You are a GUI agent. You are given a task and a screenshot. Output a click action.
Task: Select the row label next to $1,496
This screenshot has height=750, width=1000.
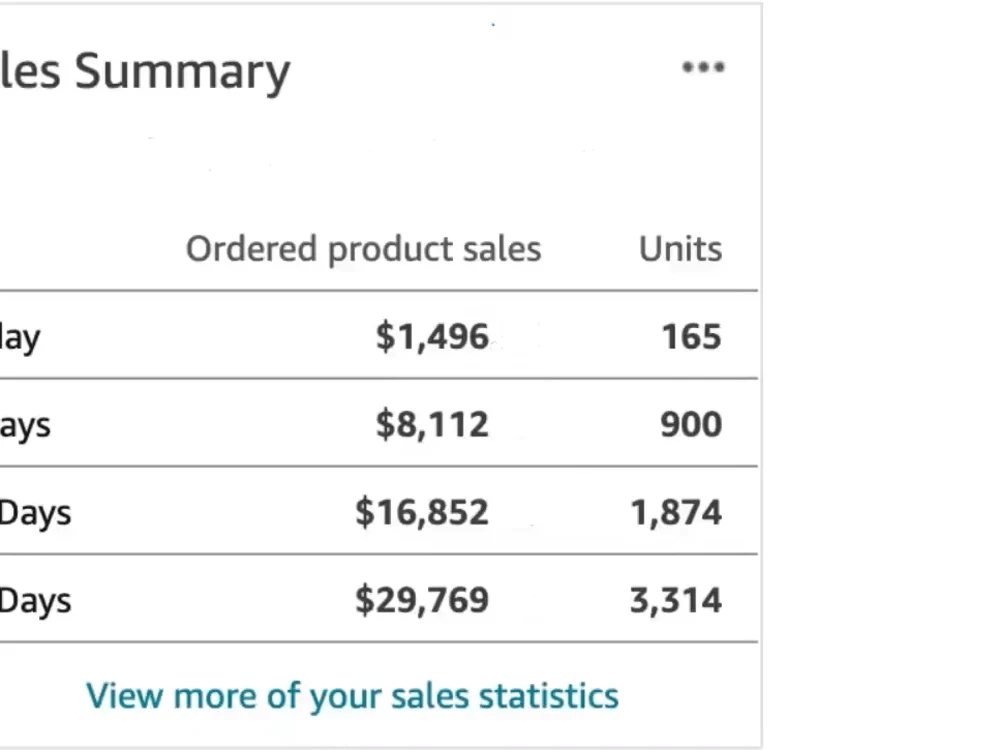[x=20, y=338]
